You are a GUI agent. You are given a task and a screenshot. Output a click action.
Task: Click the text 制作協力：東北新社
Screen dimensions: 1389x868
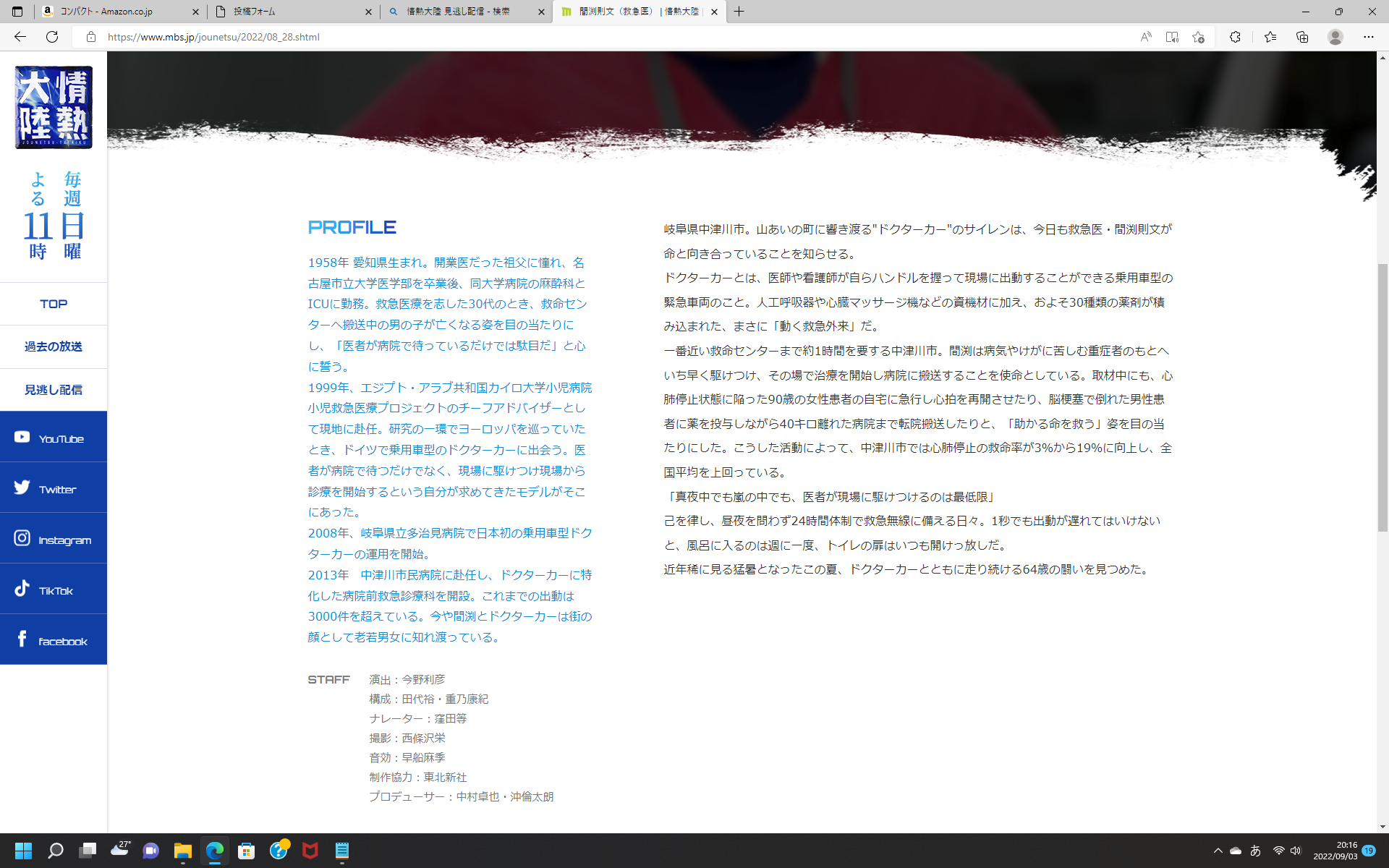(418, 778)
